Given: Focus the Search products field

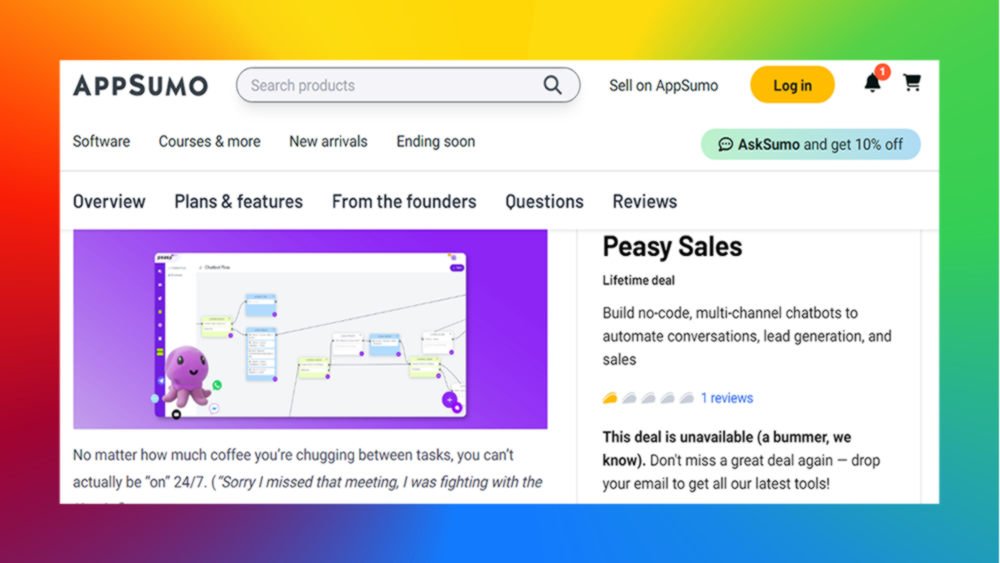Looking at the screenshot, I should 408,85.
